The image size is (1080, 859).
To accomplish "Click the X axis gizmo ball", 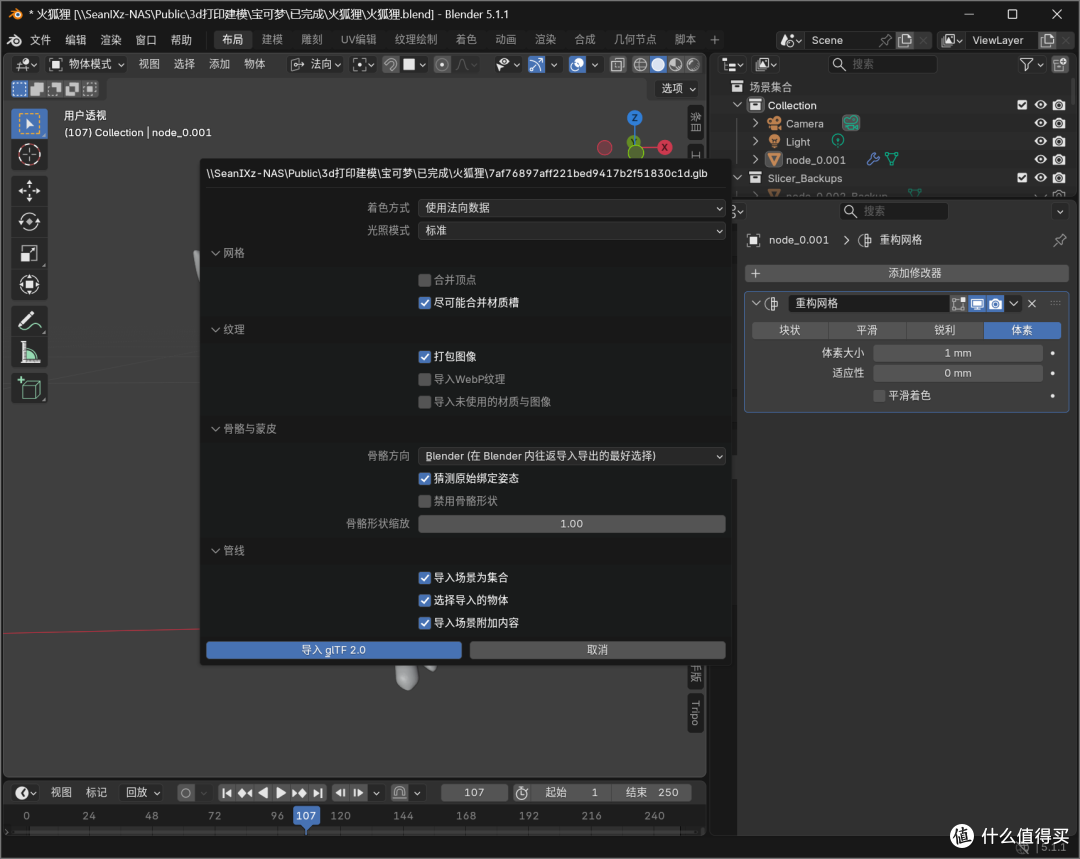I will [665, 147].
